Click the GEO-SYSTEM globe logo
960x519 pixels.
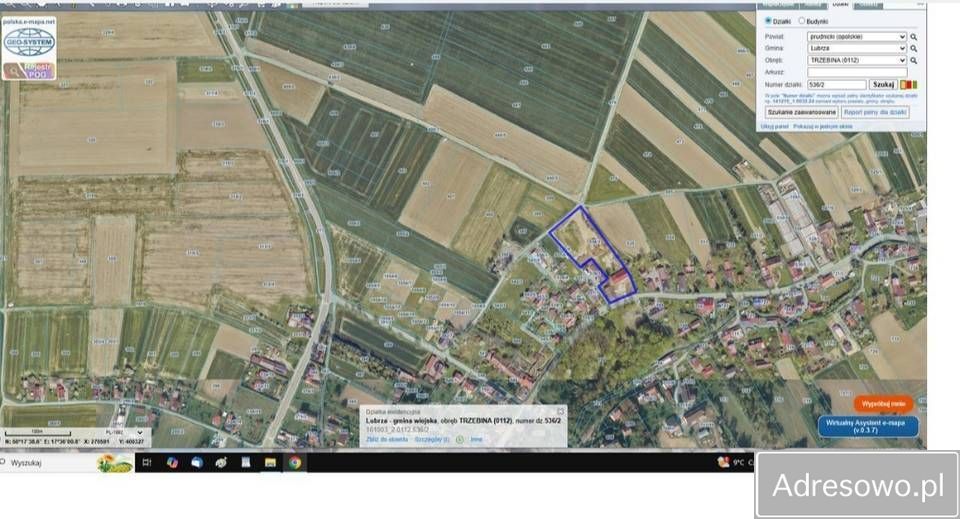coord(29,43)
